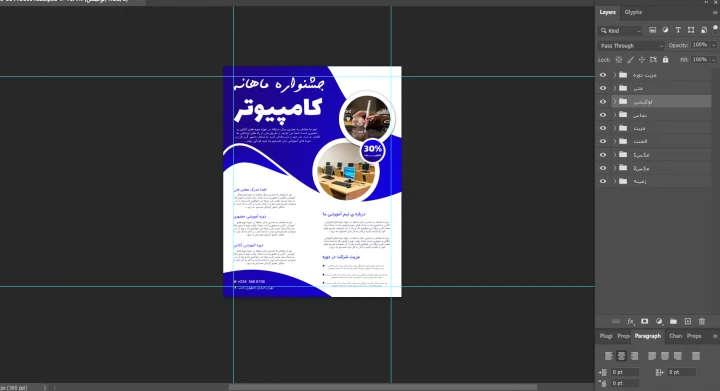Click the adjustment layer filter icon
720x391 pixels.
[665, 30]
